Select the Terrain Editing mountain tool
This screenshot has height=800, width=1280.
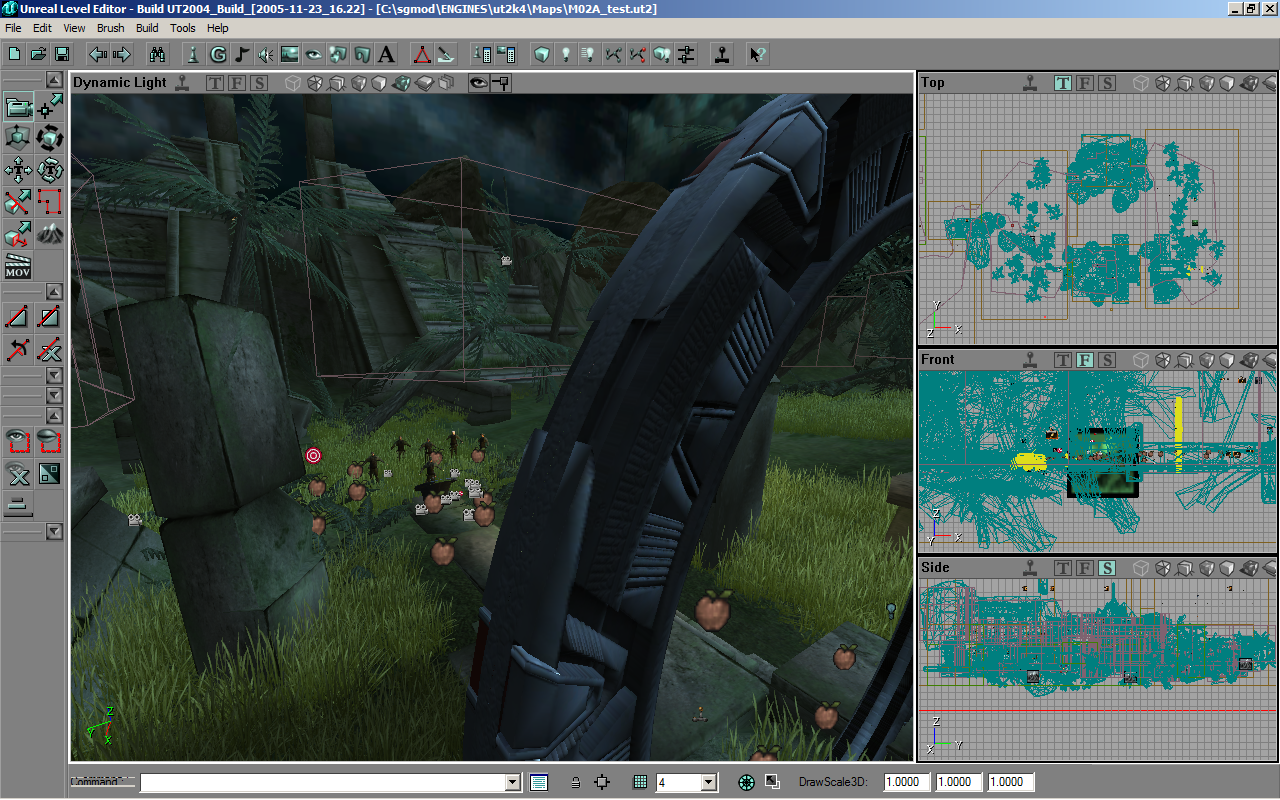(x=50, y=234)
